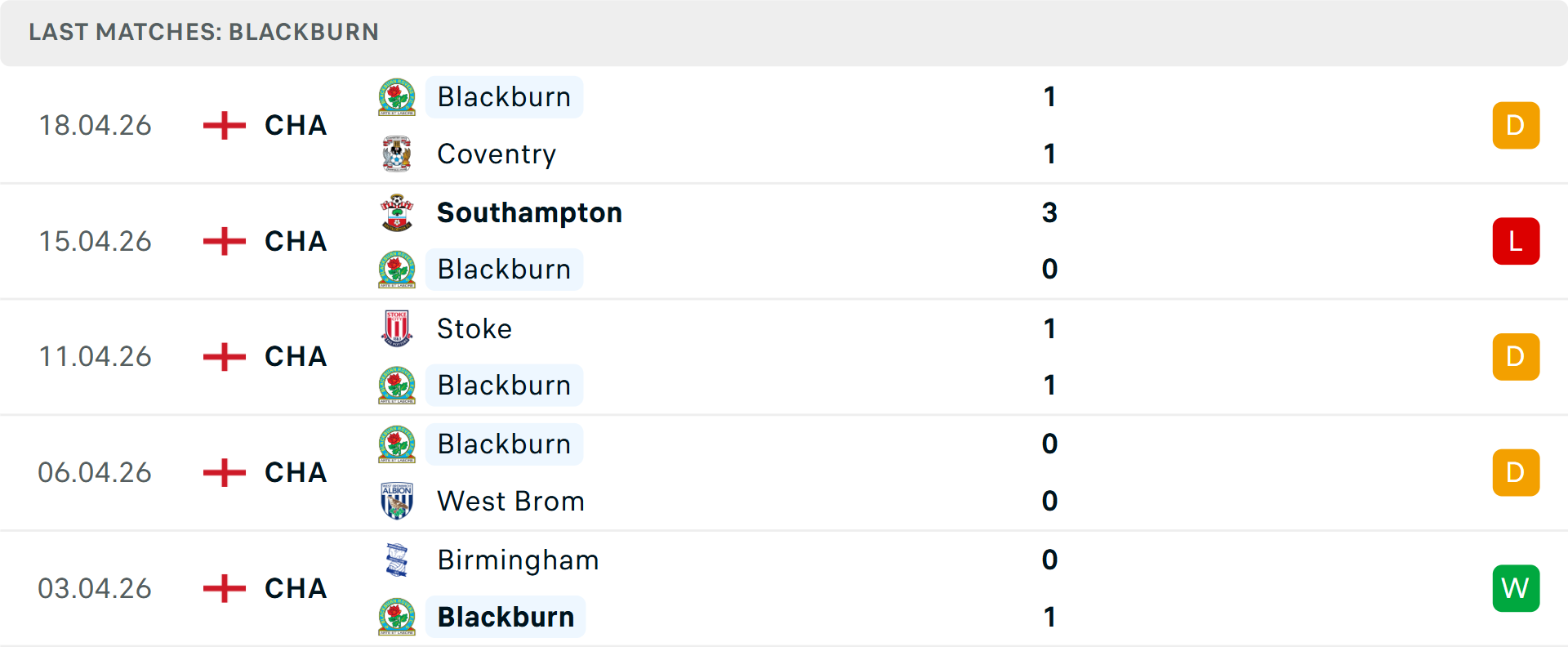Select the Coventry club badge

397,154
